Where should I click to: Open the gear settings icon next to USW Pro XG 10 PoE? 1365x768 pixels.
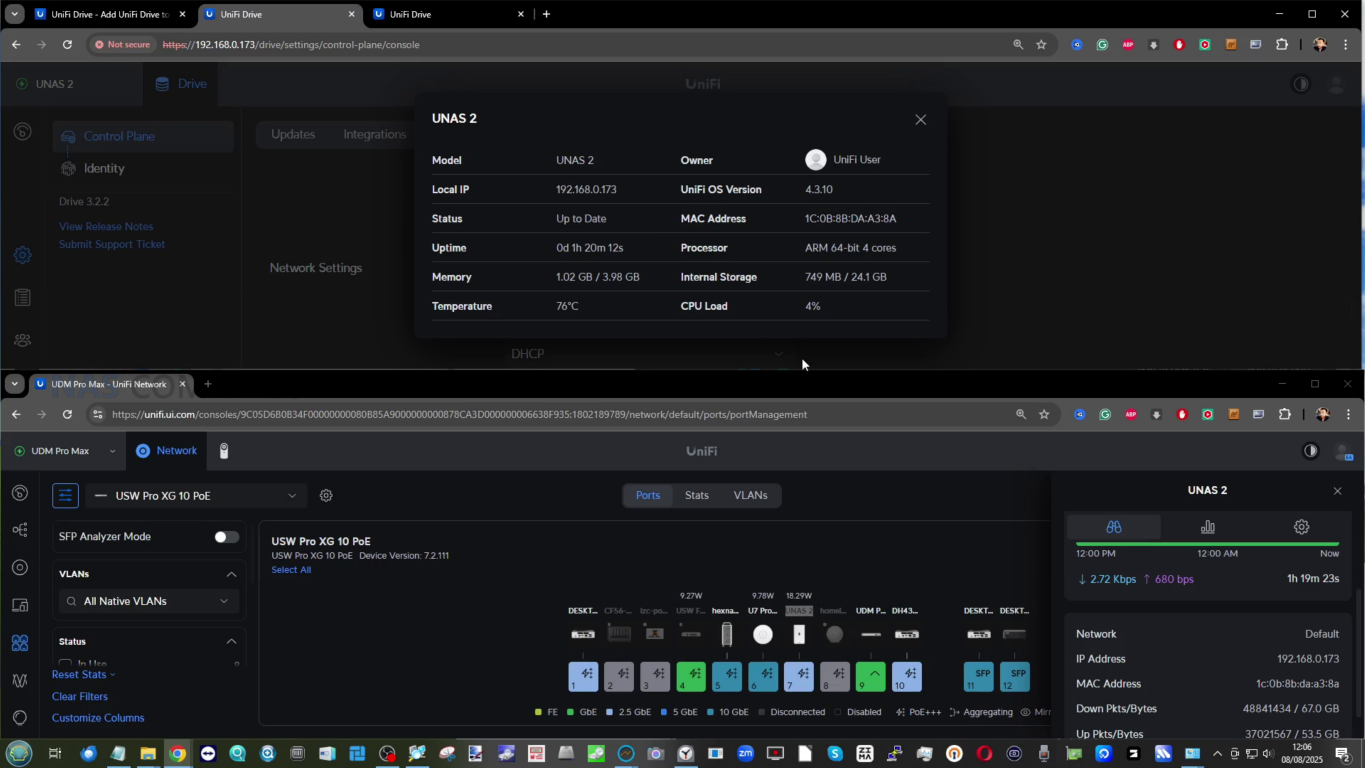tap(326, 495)
